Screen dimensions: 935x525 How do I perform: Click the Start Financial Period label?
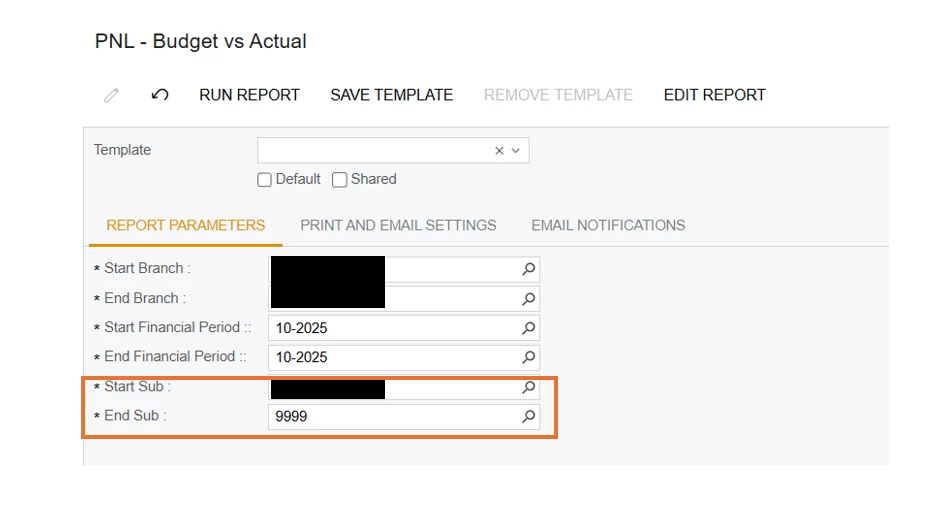tap(178, 327)
